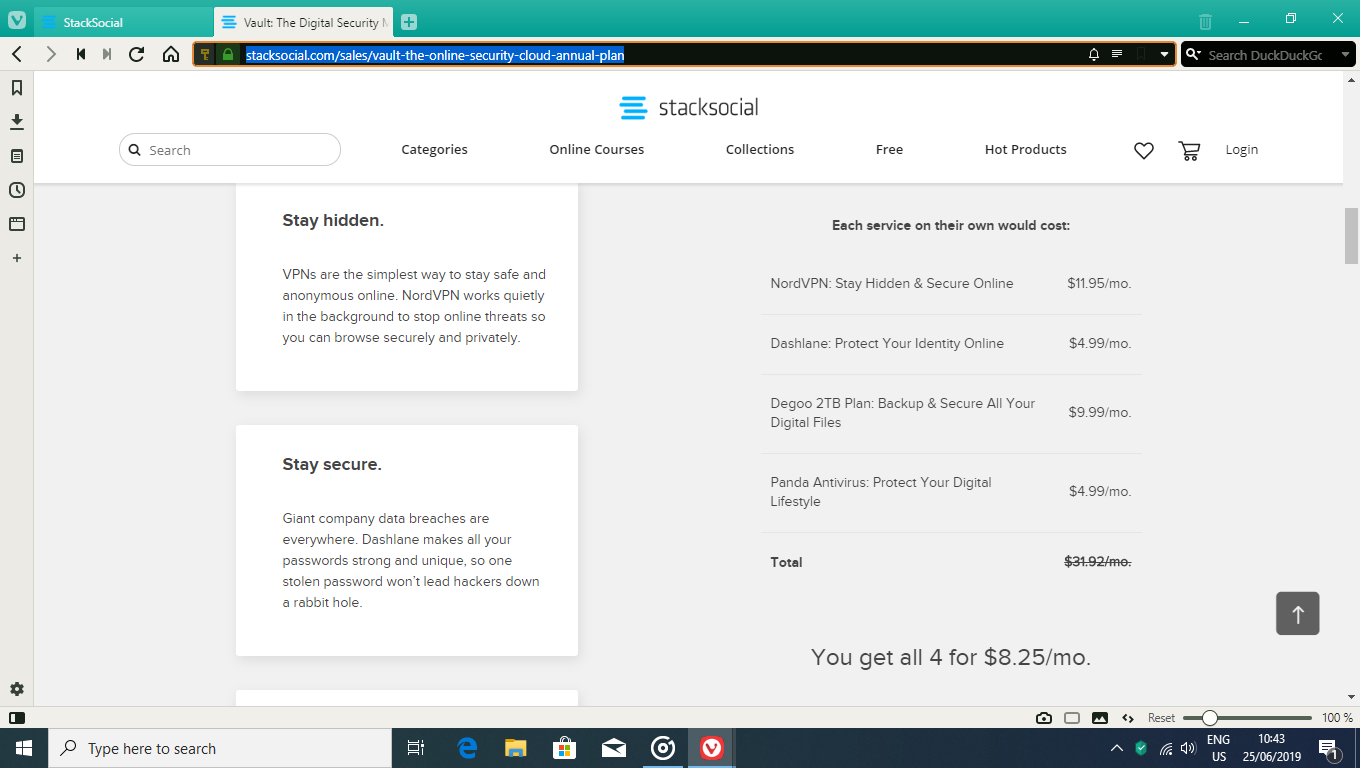Open a new tab

coord(408,22)
